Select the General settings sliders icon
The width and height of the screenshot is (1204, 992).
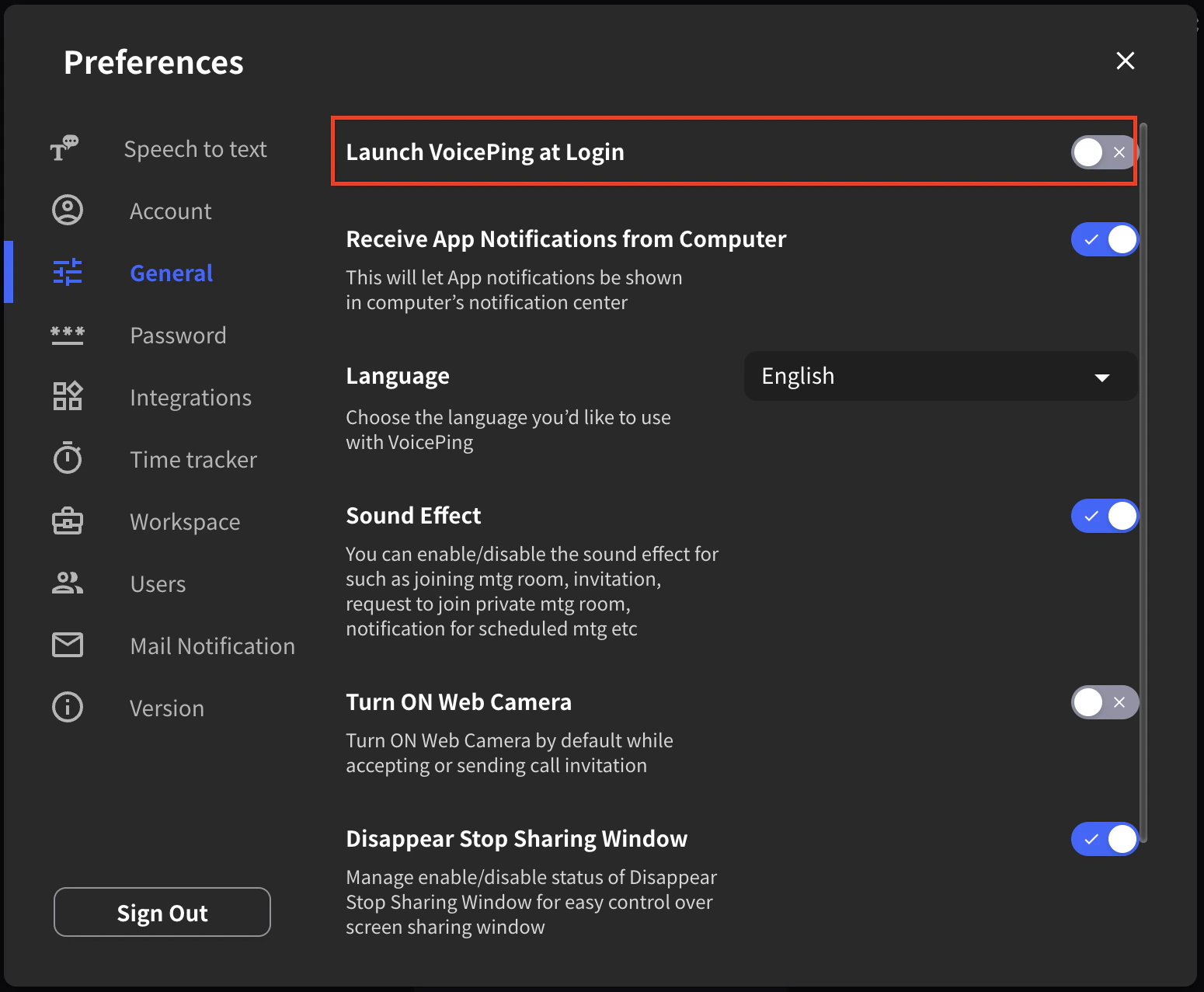(x=68, y=272)
